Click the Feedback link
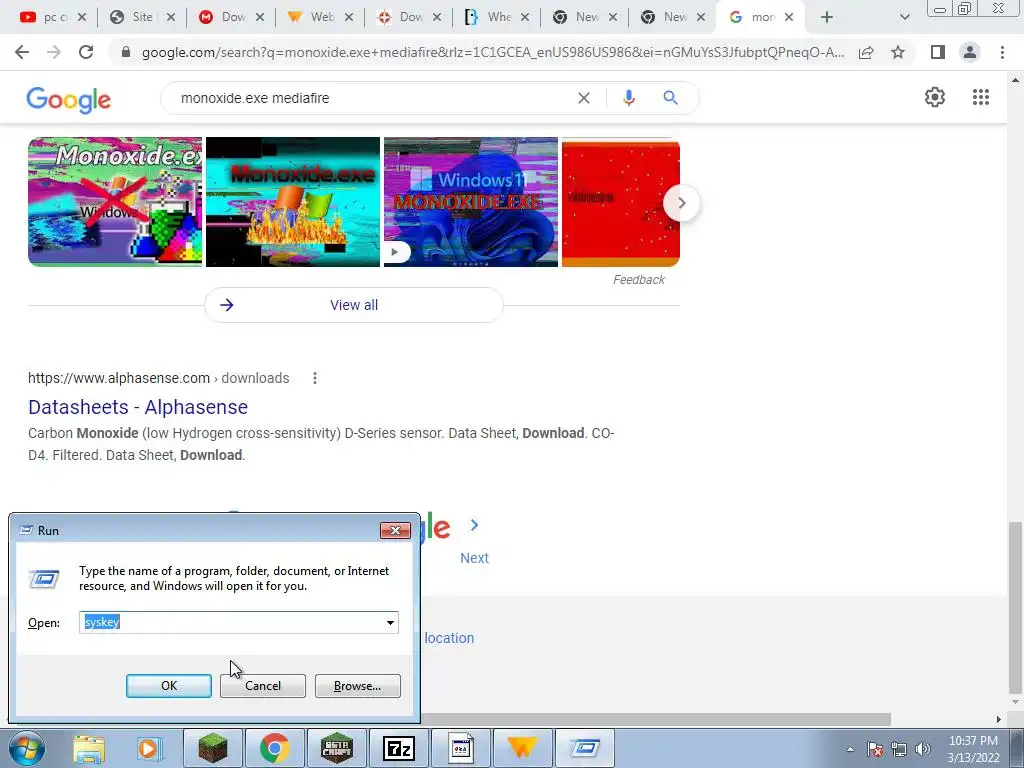This screenshot has height=768, width=1024. click(x=639, y=280)
